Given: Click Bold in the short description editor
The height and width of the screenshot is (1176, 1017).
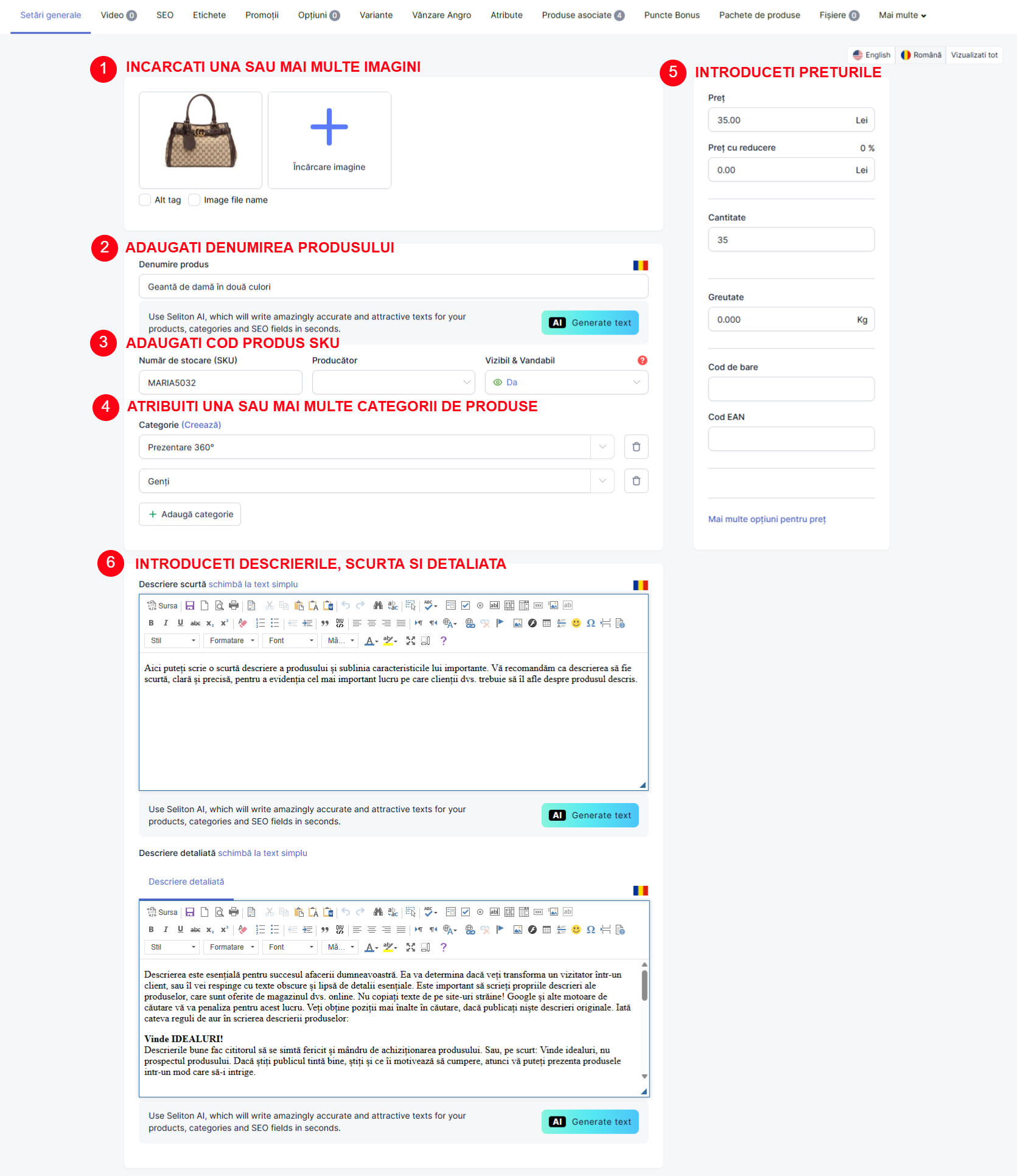Looking at the screenshot, I should 151,623.
